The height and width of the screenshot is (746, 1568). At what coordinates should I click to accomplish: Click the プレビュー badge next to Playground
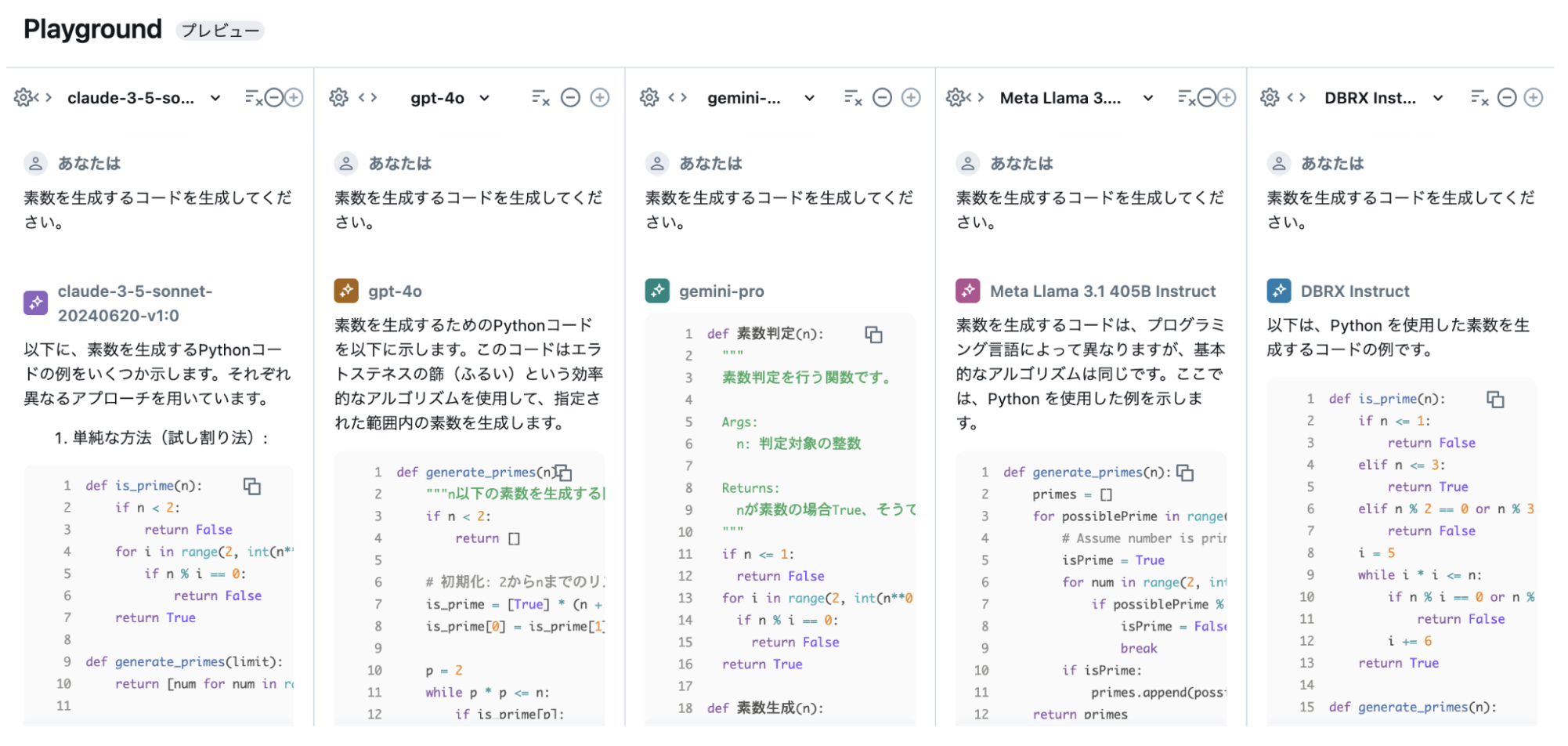coord(220,31)
